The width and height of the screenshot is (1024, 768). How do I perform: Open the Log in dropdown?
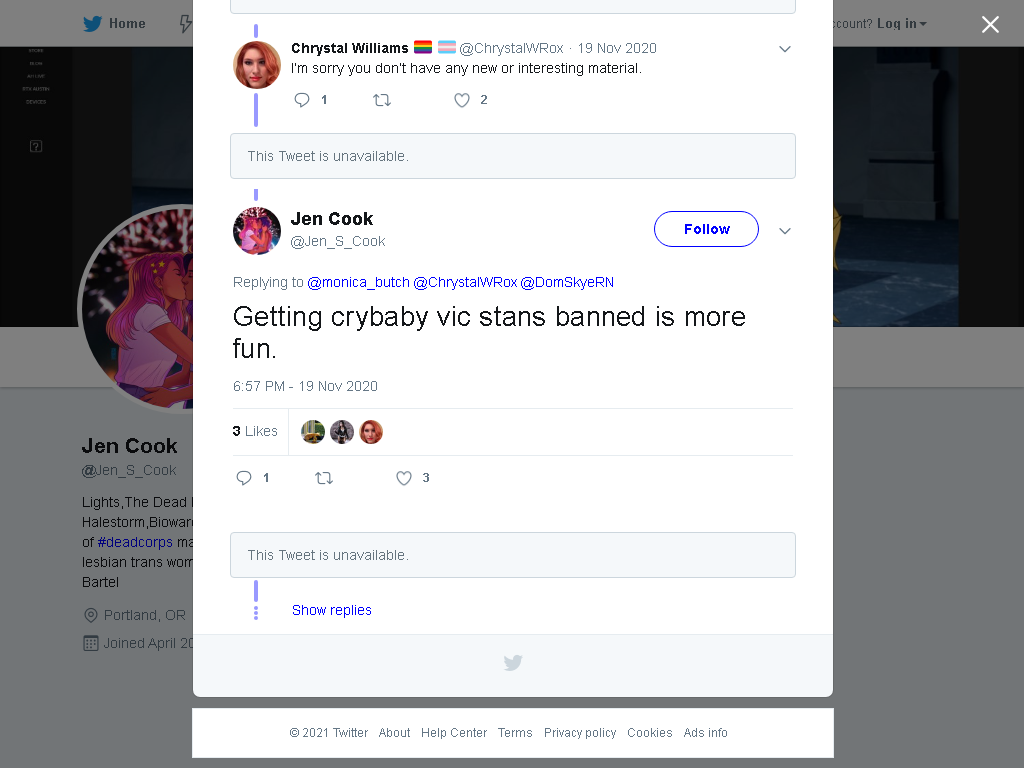901,24
